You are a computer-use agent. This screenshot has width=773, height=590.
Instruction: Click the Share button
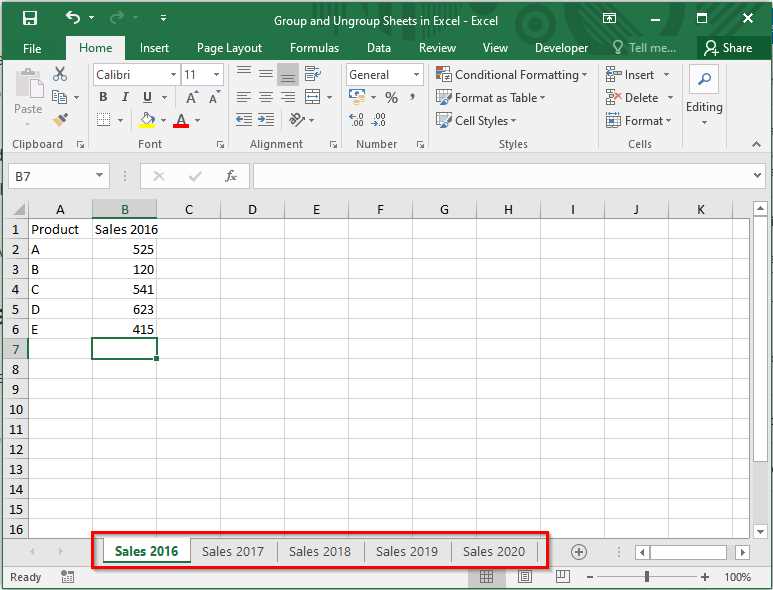[728, 48]
